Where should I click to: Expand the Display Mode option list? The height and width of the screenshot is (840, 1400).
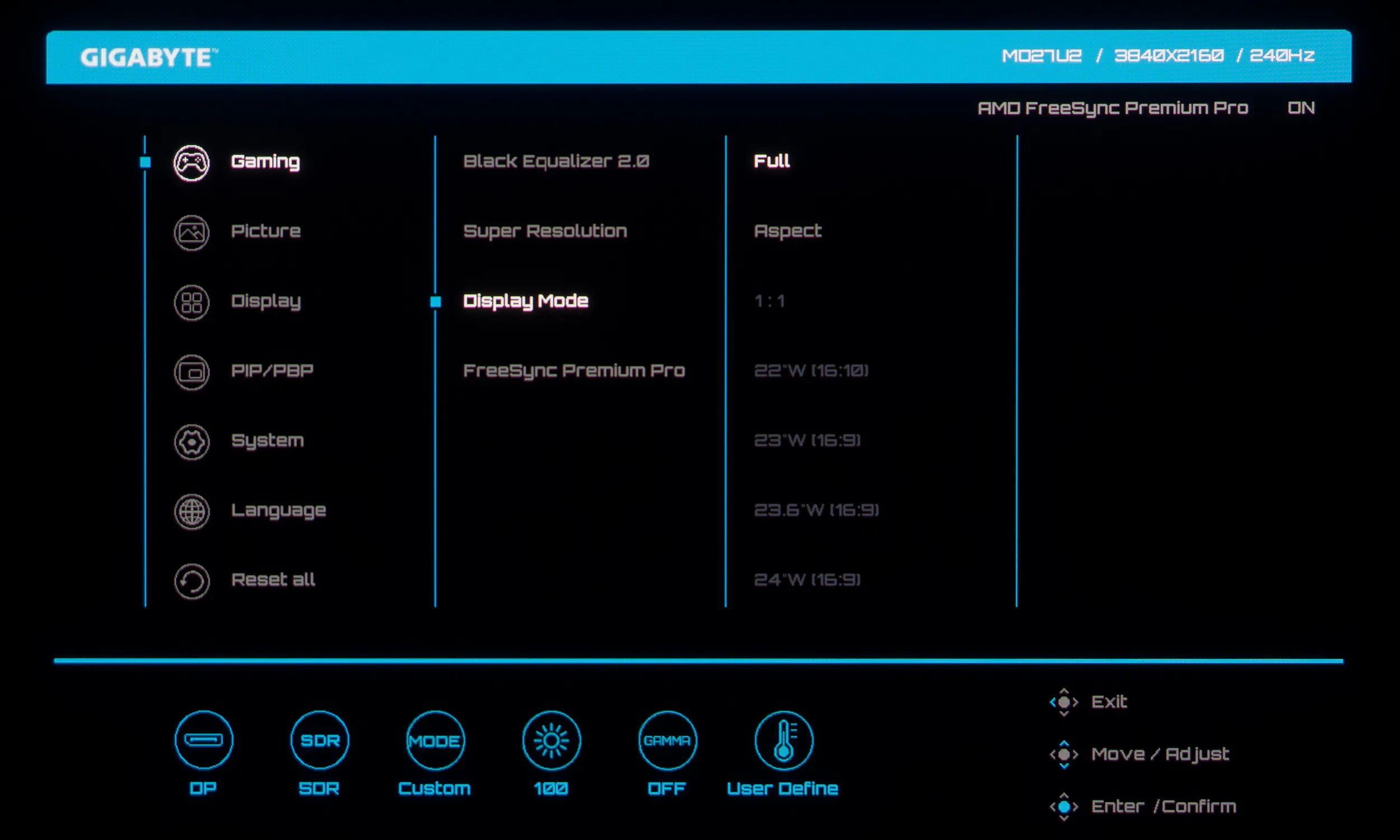(x=525, y=301)
